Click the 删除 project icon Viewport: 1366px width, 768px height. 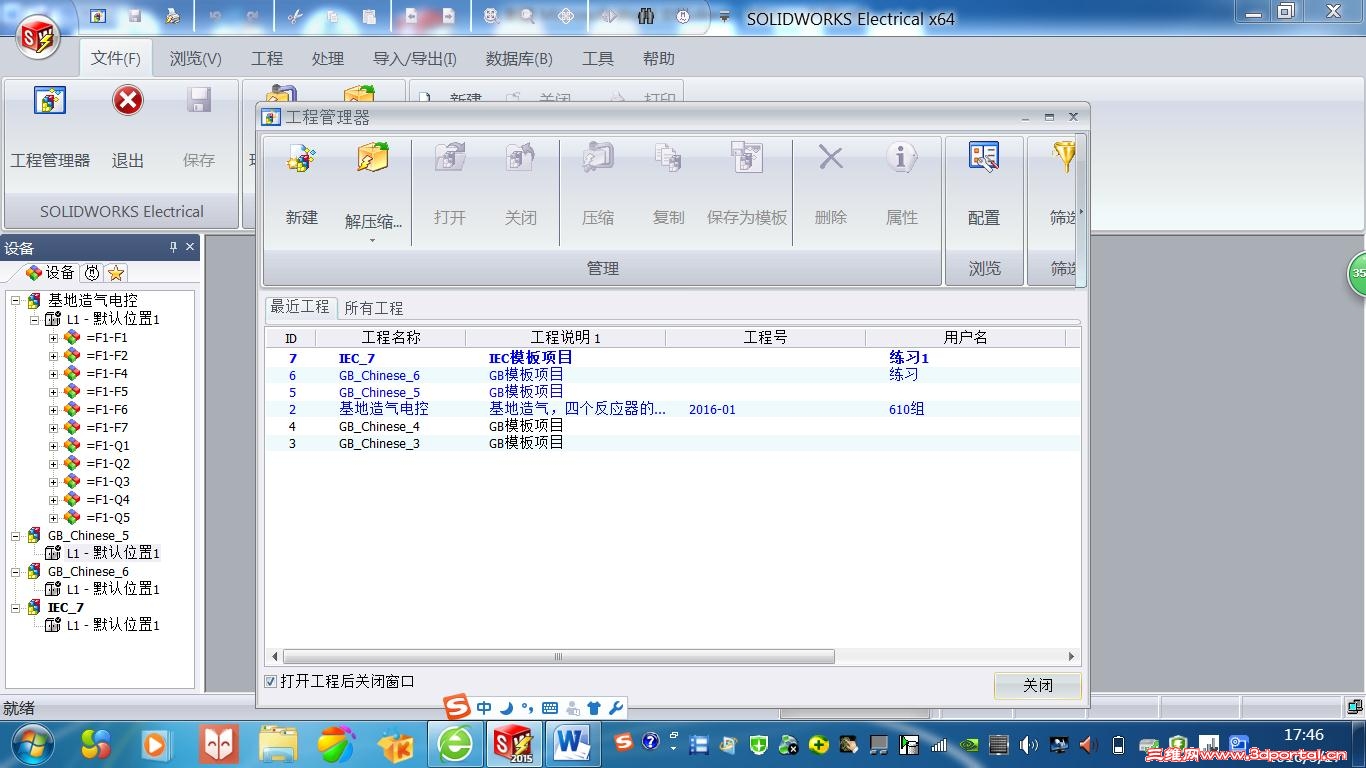point(831,158)
